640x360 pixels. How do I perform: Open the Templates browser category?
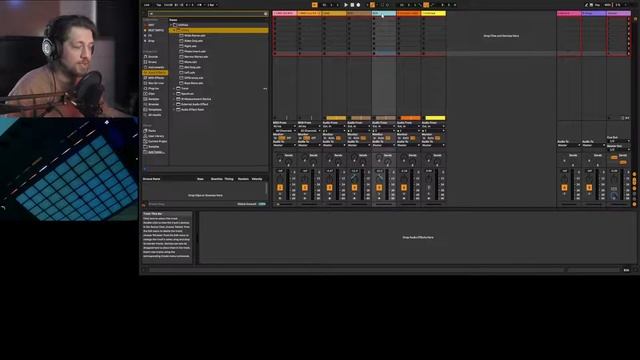[x=154, y=110]
